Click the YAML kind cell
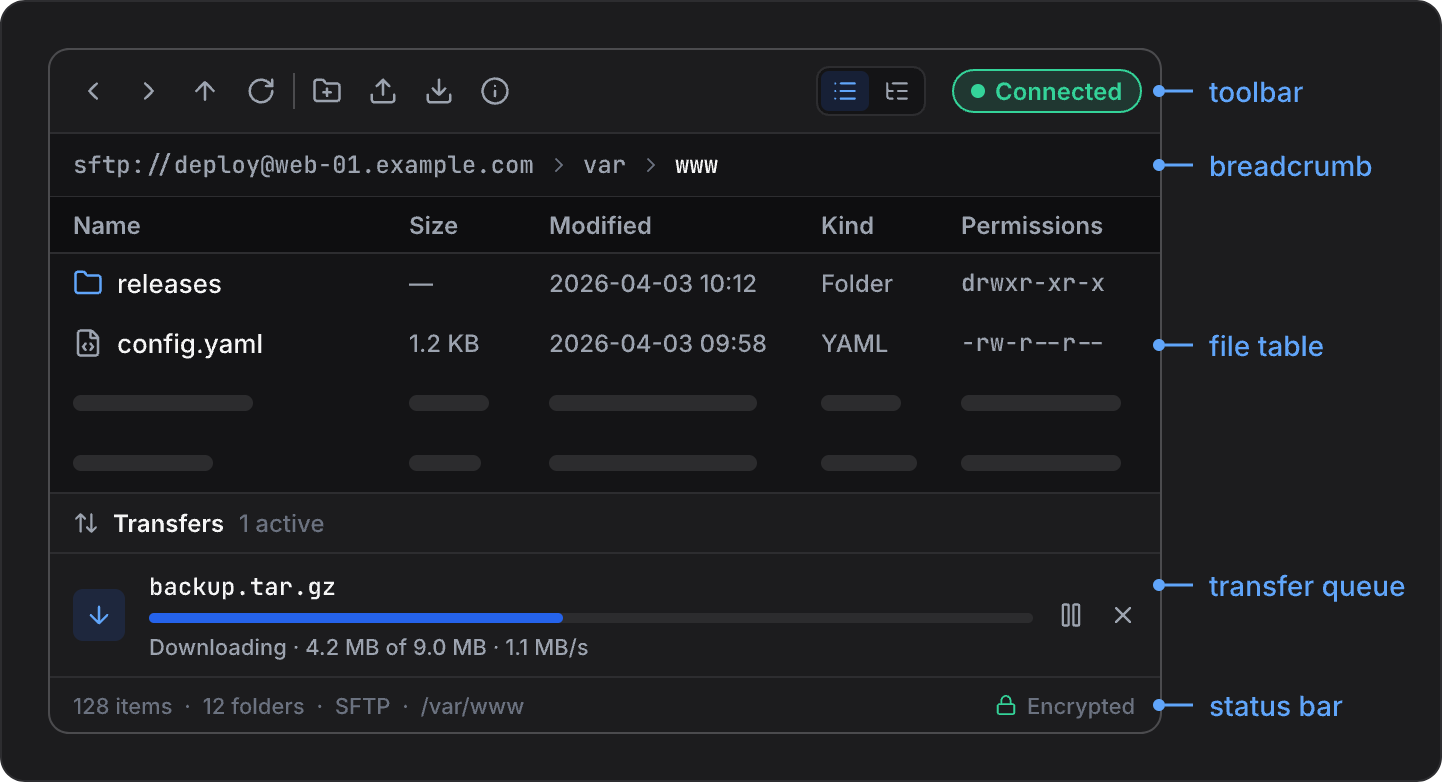1442x782 pixels. (x=854, y=344)
